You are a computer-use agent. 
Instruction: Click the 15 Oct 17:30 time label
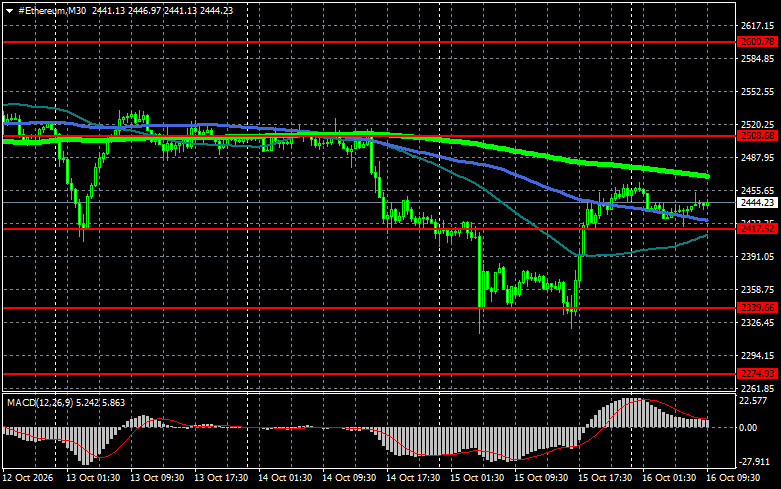(605, 478)
